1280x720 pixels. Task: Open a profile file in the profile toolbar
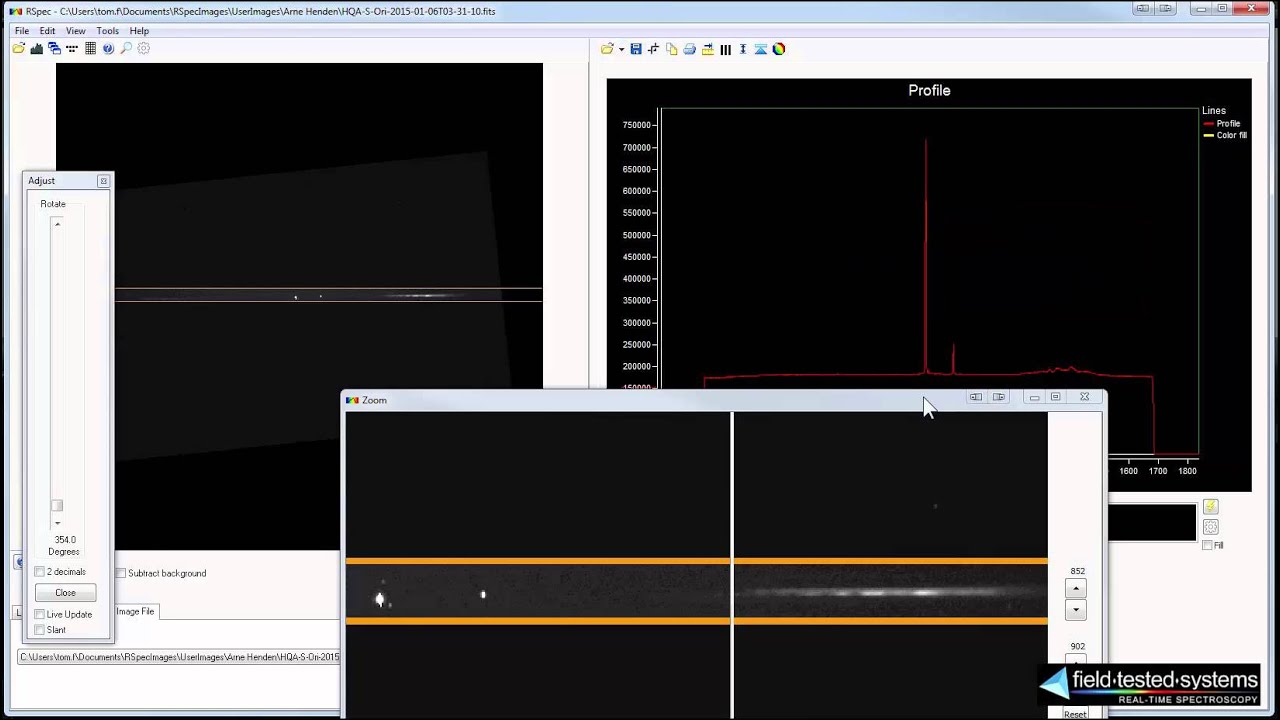click(x=607, y=49)
